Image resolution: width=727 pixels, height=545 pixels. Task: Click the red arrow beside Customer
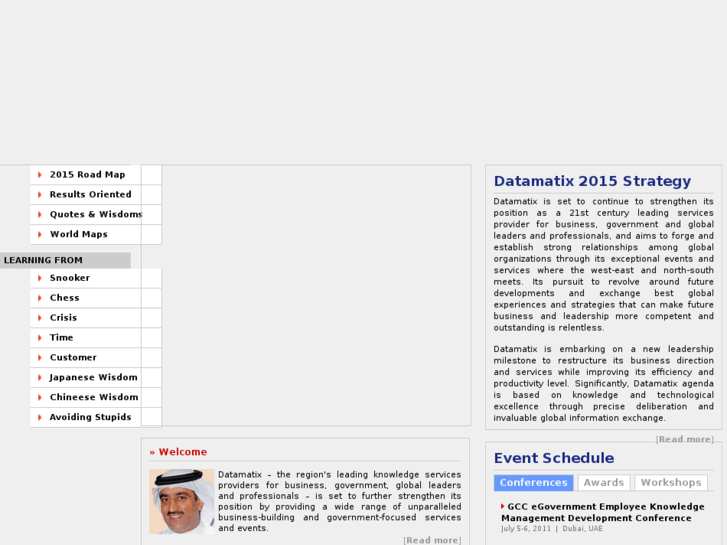click(40, 358)
